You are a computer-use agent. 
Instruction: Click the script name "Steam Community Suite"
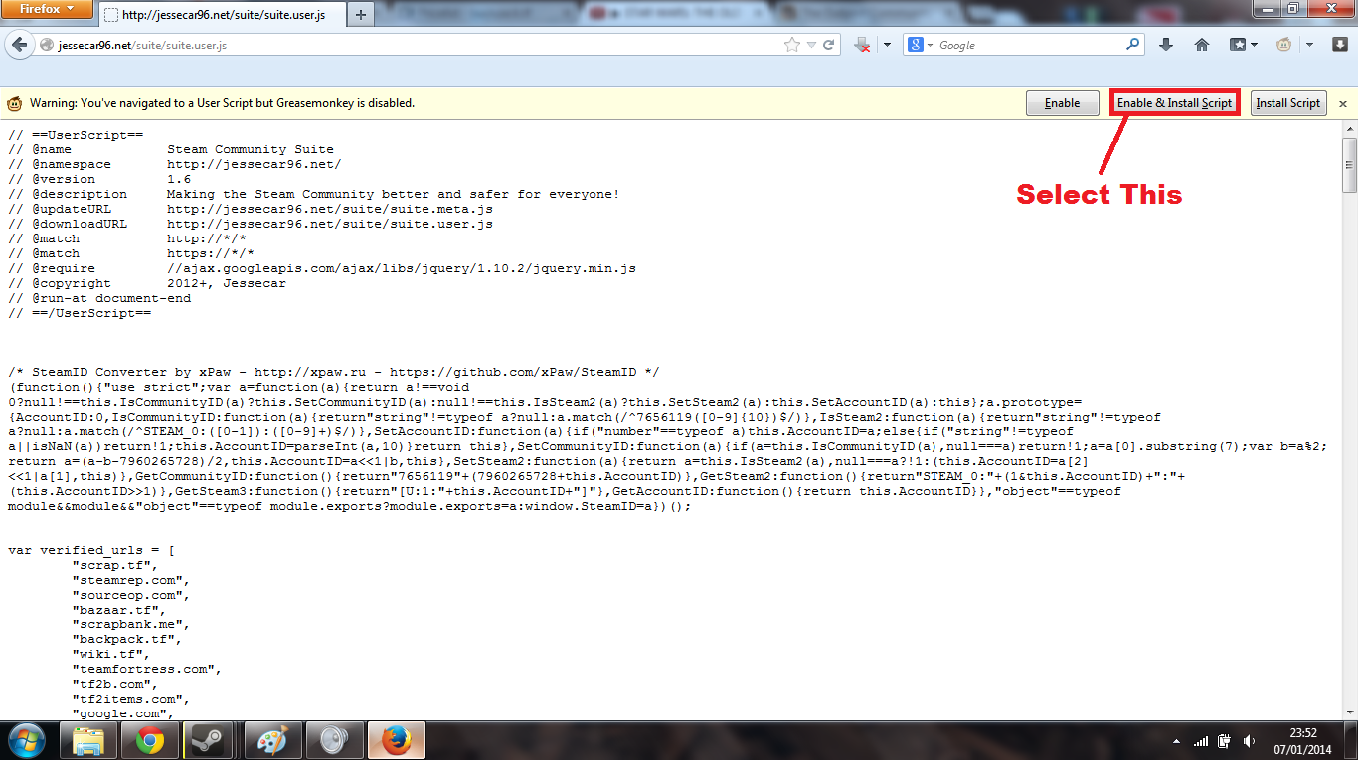(250, 150)
